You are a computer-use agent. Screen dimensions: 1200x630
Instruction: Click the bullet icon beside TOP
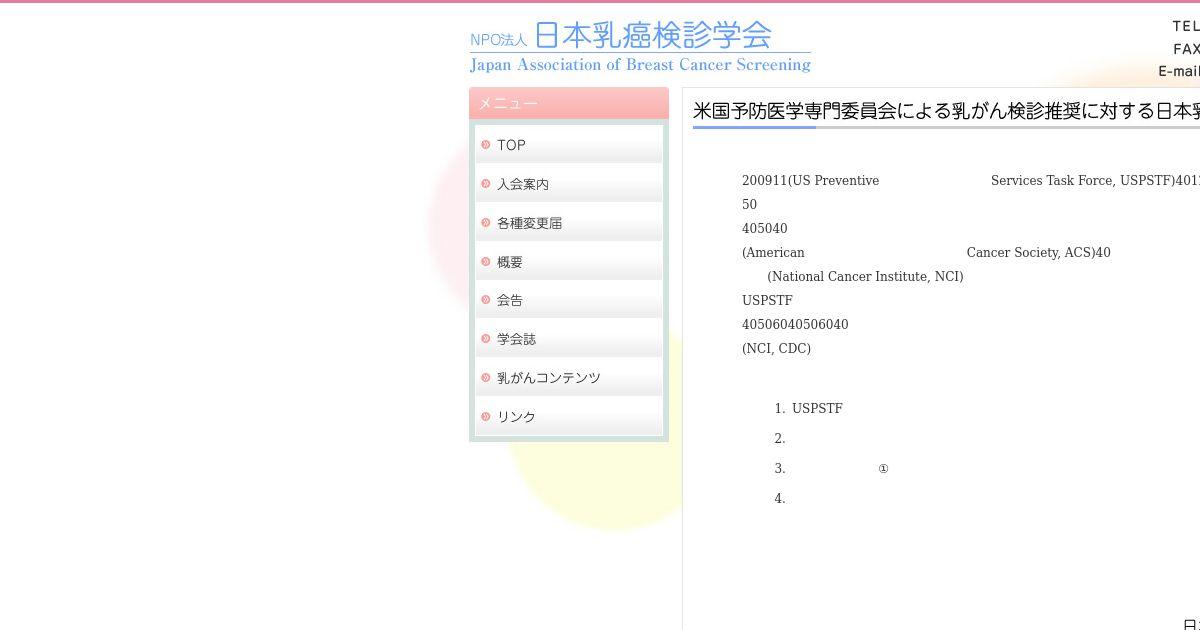[486, 145]
